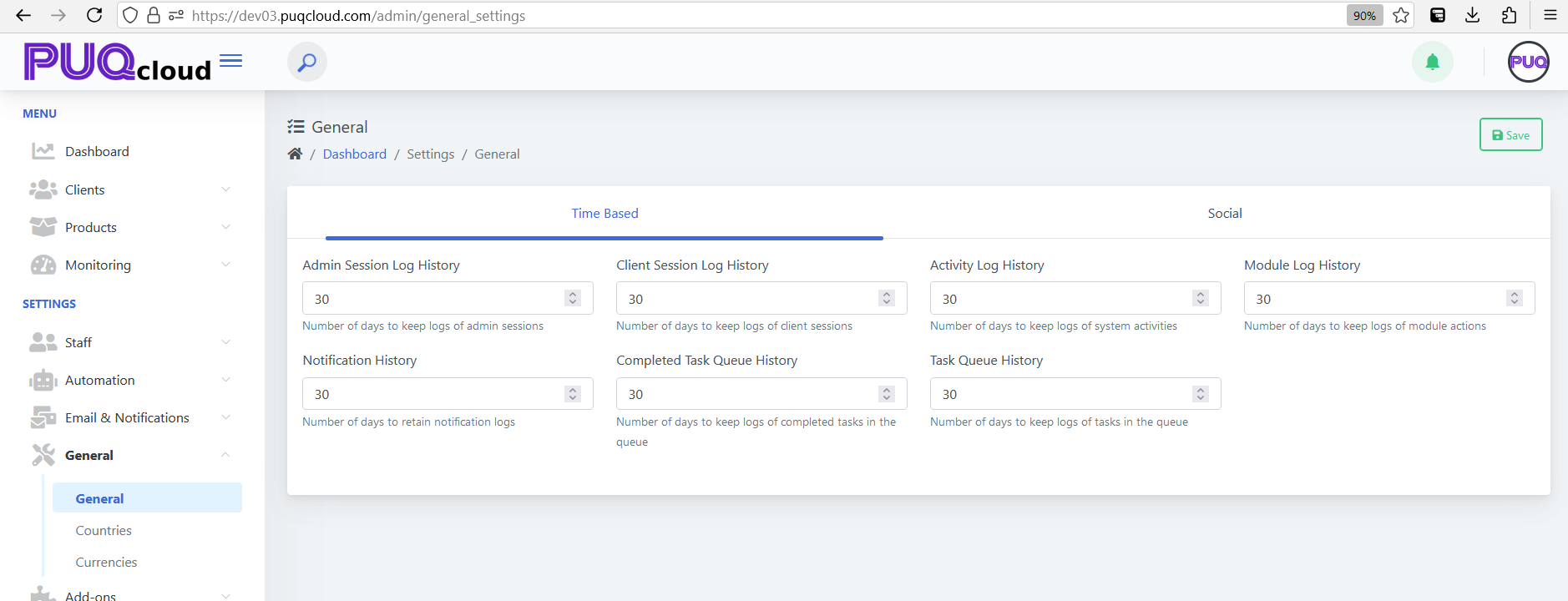1568x601 pixels.
Task: Toggle the sidebar with hamburger icon
Action: pyautogui.click(x=231, y=61)
